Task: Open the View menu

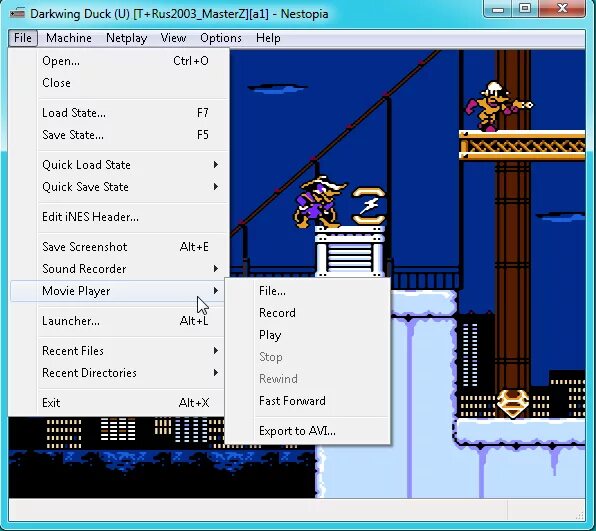Action: [x=173, y=38]
